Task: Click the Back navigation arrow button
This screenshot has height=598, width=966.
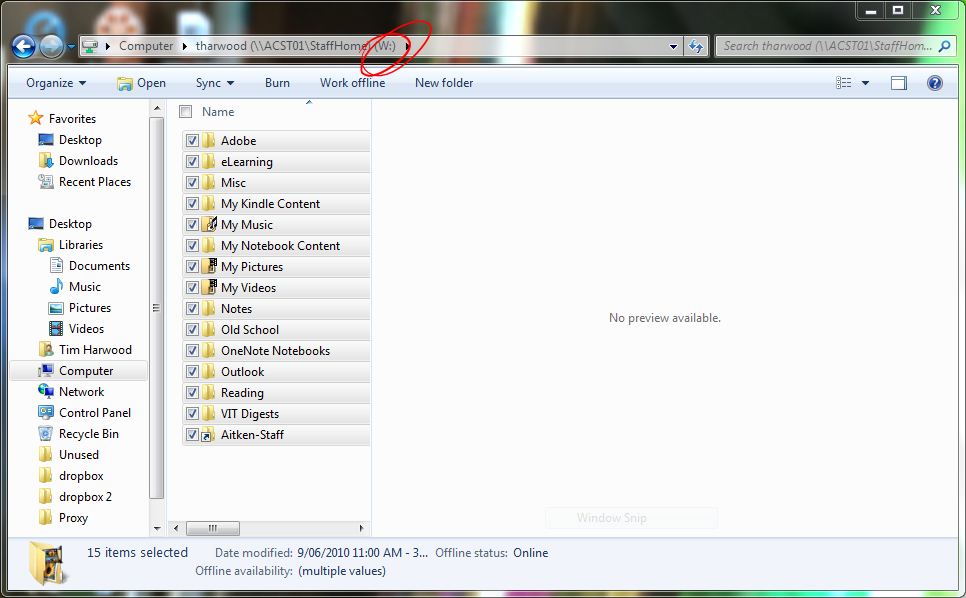Action: 24,46
